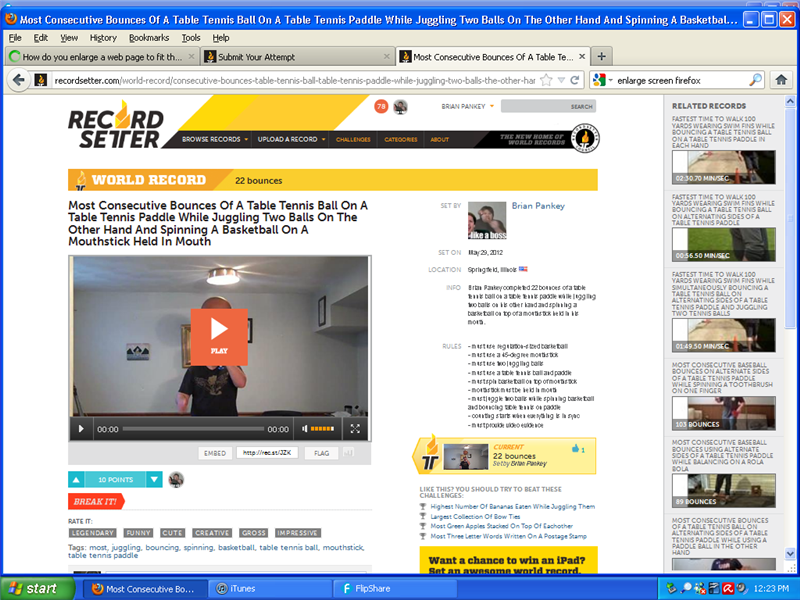Open the 78 notifications badge
This screenshot has width=800, height=600.
pyautogui.click(x=381, y=107)
